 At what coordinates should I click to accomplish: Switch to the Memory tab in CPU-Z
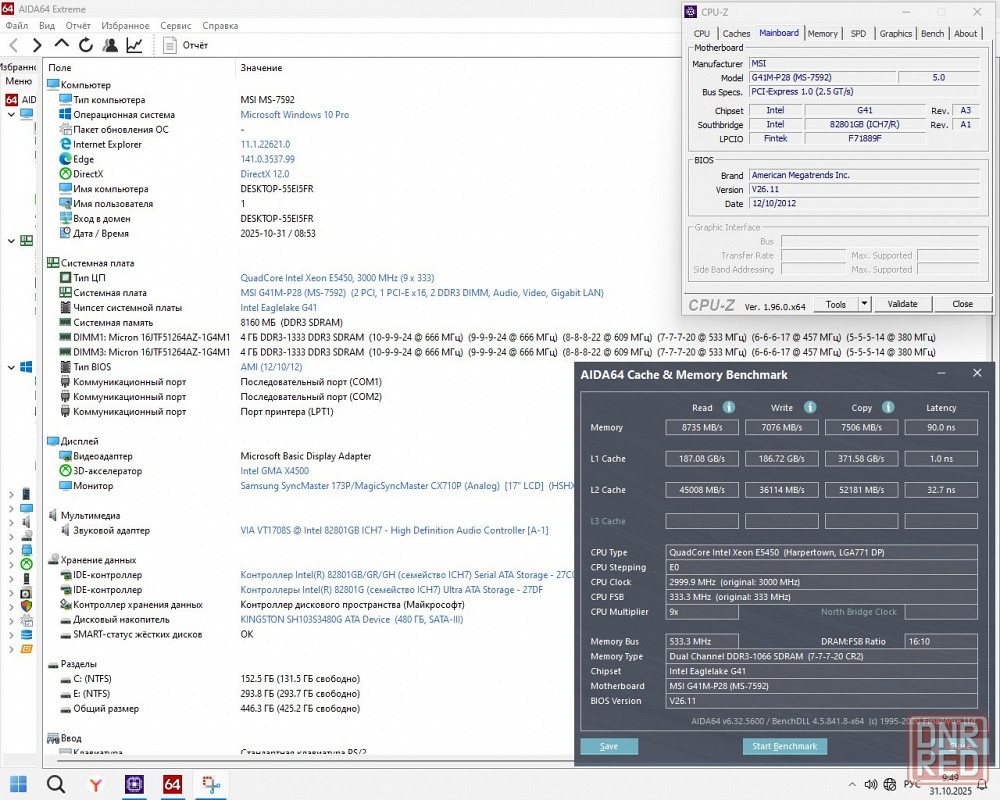tap(822, 33)
